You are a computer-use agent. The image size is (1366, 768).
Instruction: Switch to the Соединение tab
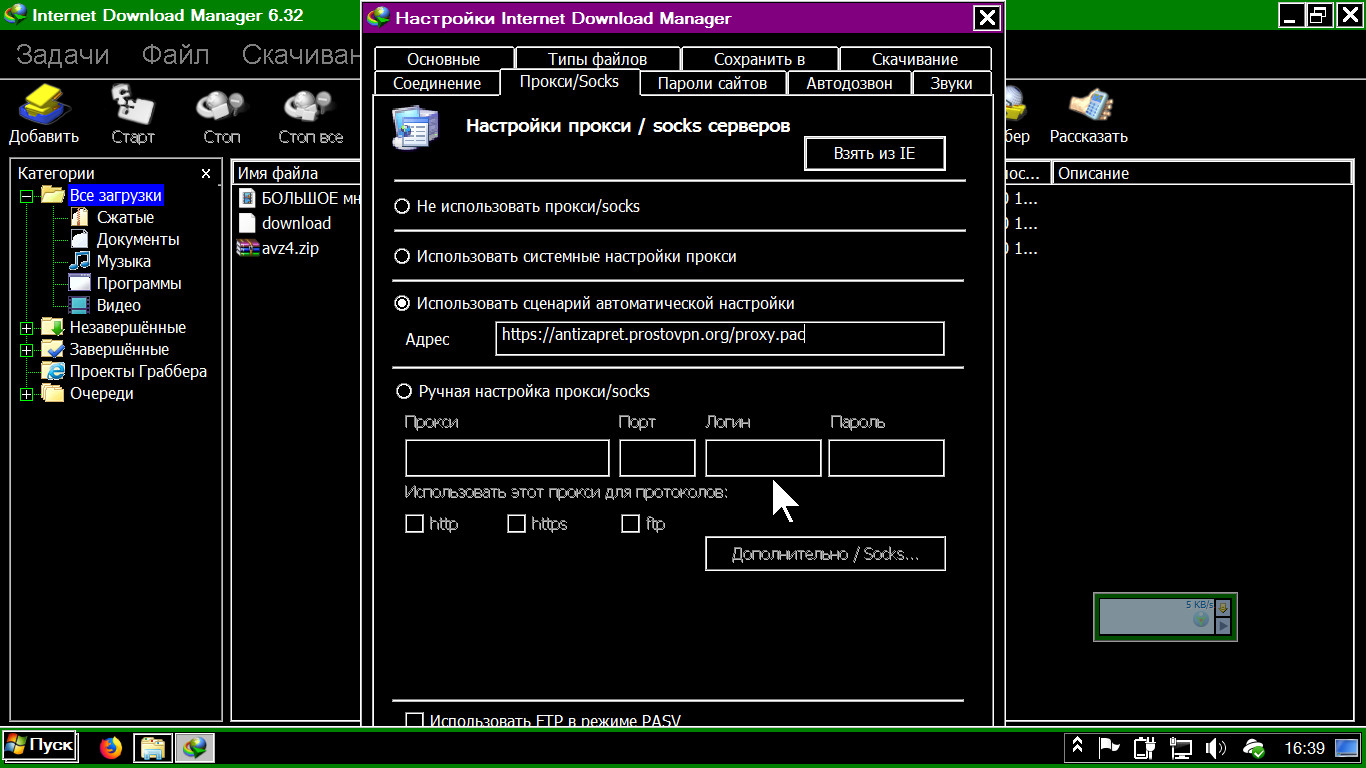437,84
